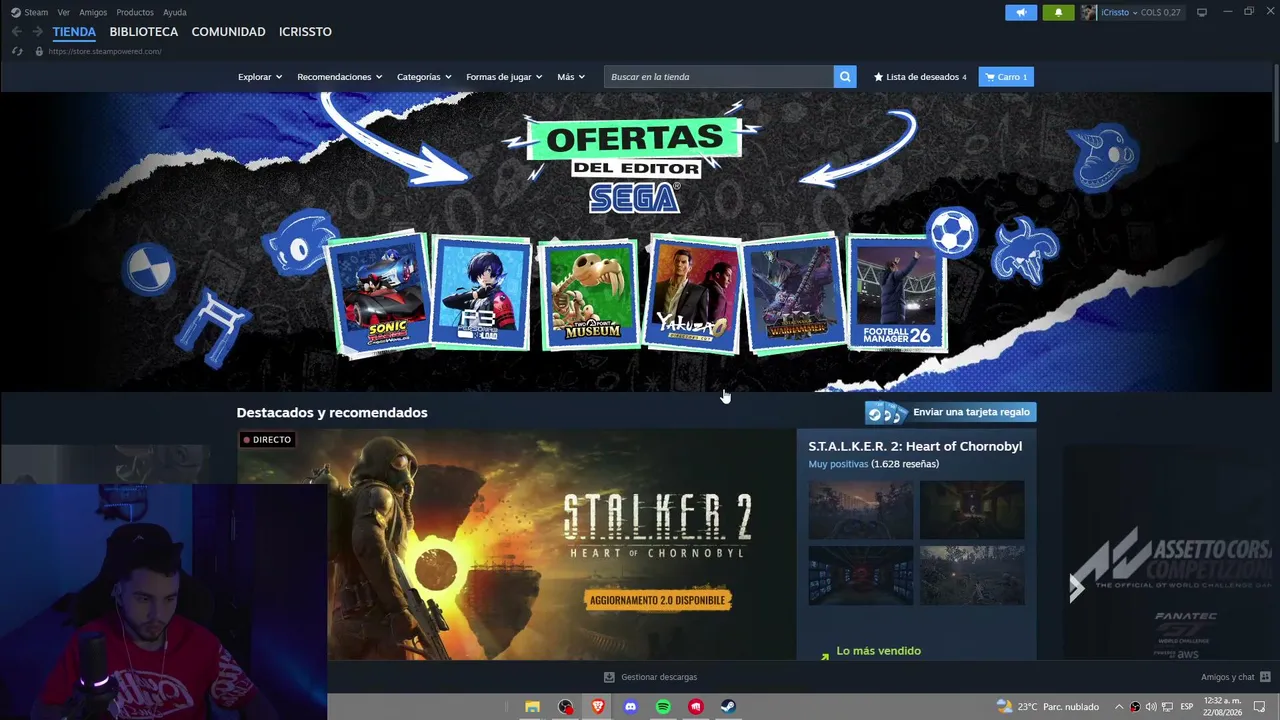View the bottom-right S.T.A.L.K.E.R. 2 screenshot thumbnail
This screenshot has width=1280, height=720.
click(972, 575)
